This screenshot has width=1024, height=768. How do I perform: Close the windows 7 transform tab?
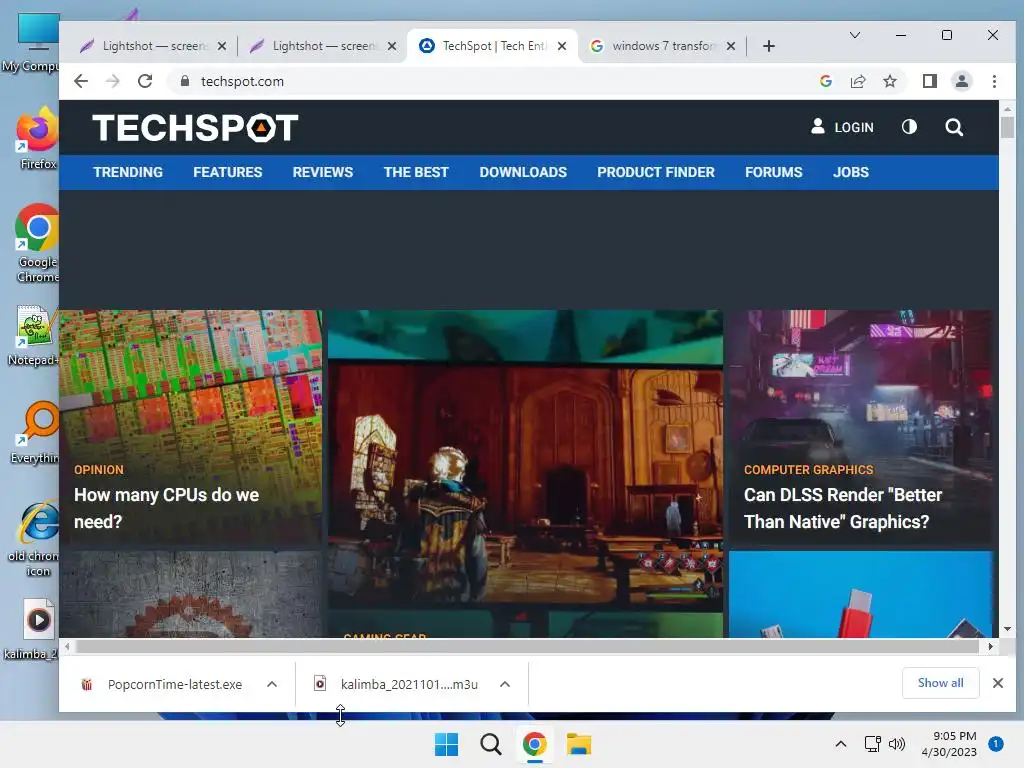point(731,46)
